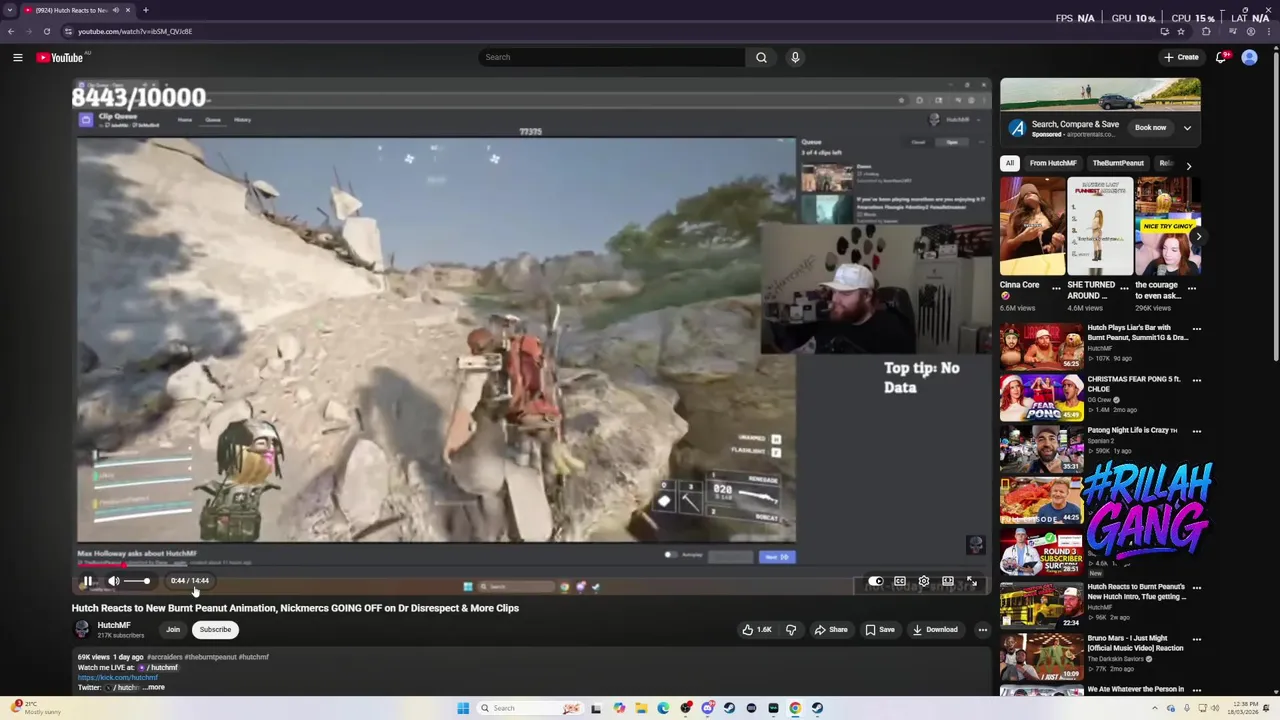This screenshot has width=1280, height=720.
Task: Click the Windows taskbar search box
Action: [530, 708]
